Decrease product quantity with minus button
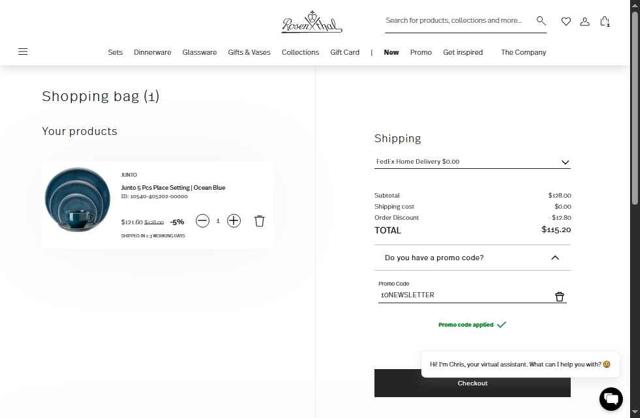The height and width of the screenshot is (418, 640). 202,221
